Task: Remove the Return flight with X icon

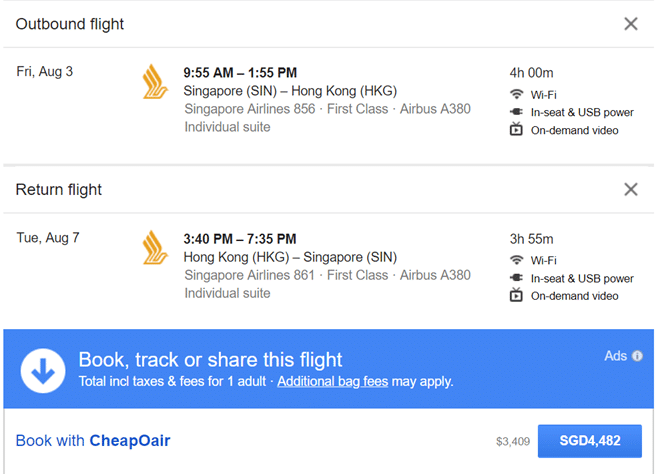Action: pos(631,189)
